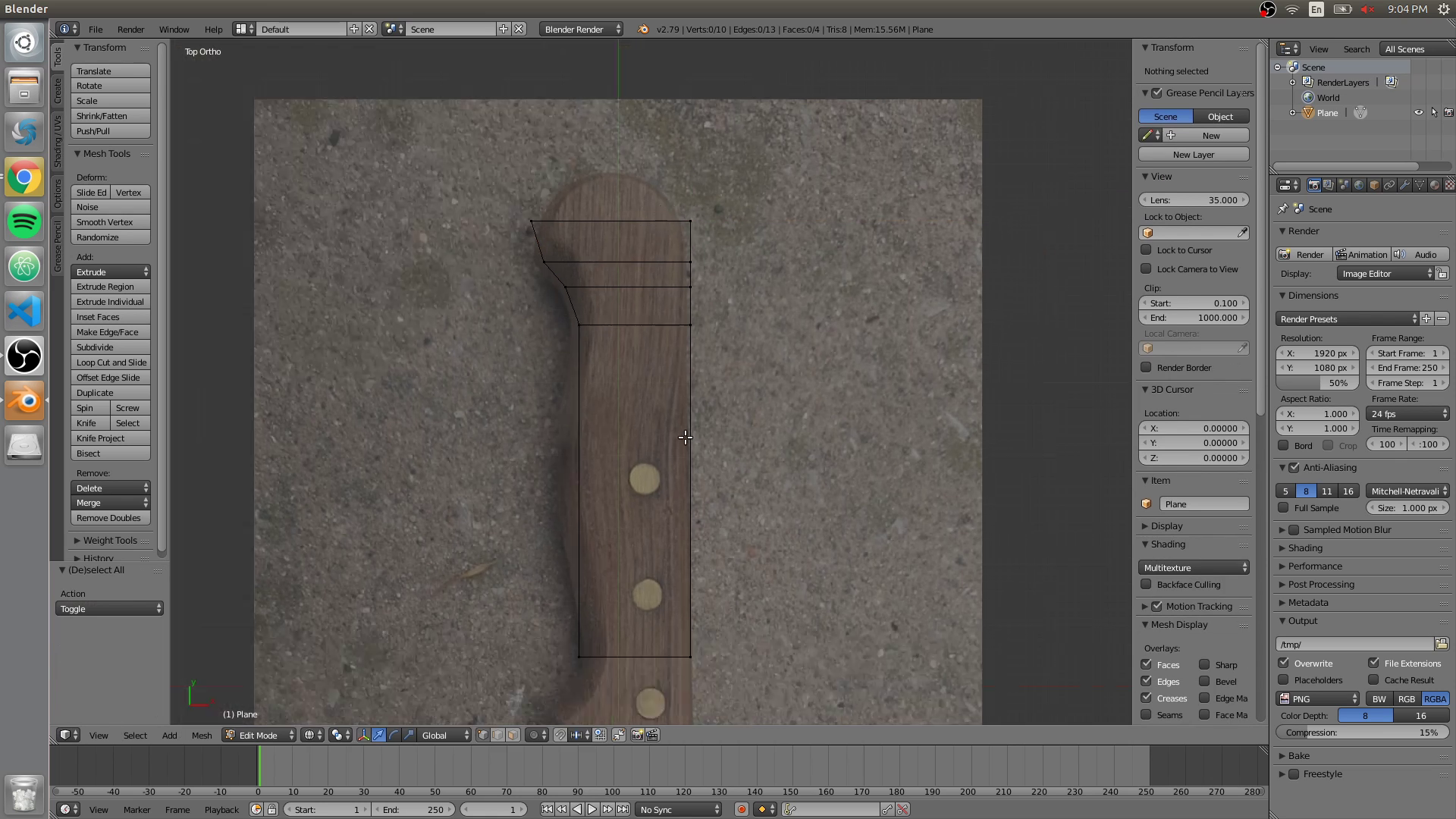Open the Global orientation dropdown
The width and height of the screenshot is (1456, 819).
(x=444, y=735)
